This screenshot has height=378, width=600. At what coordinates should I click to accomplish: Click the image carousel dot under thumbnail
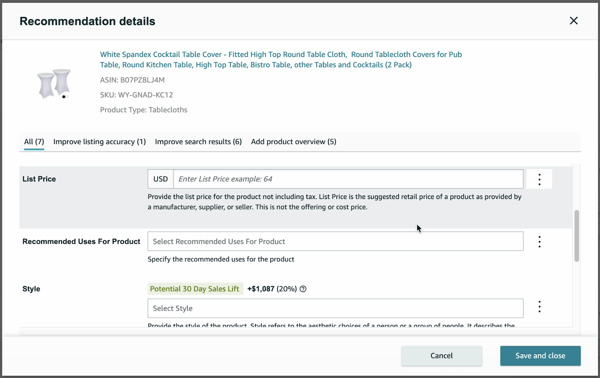[64, 97]
